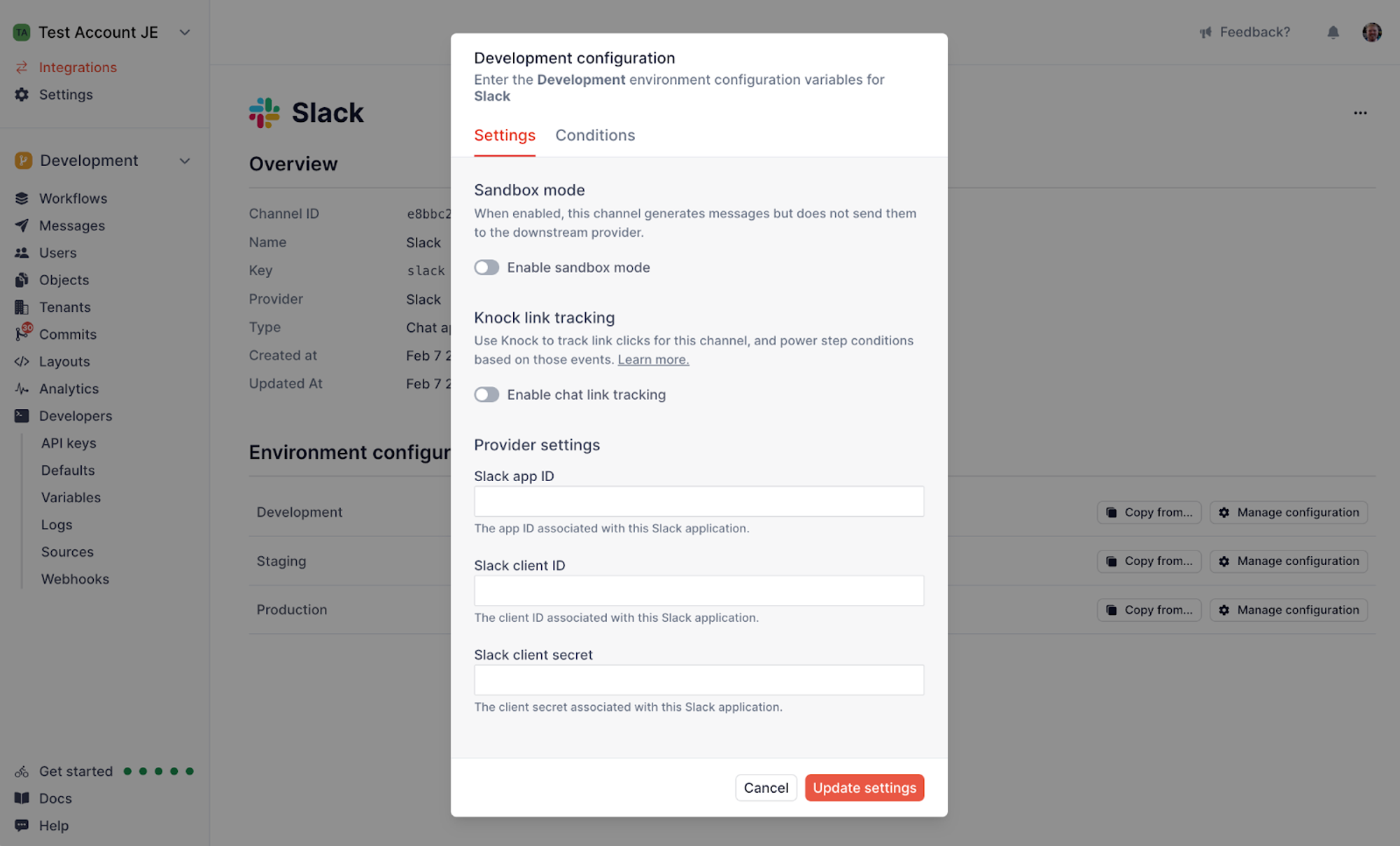This screenshot has width=1400, height=846.
Task: Open the Learn more link
Action: (x=652, y=359)
